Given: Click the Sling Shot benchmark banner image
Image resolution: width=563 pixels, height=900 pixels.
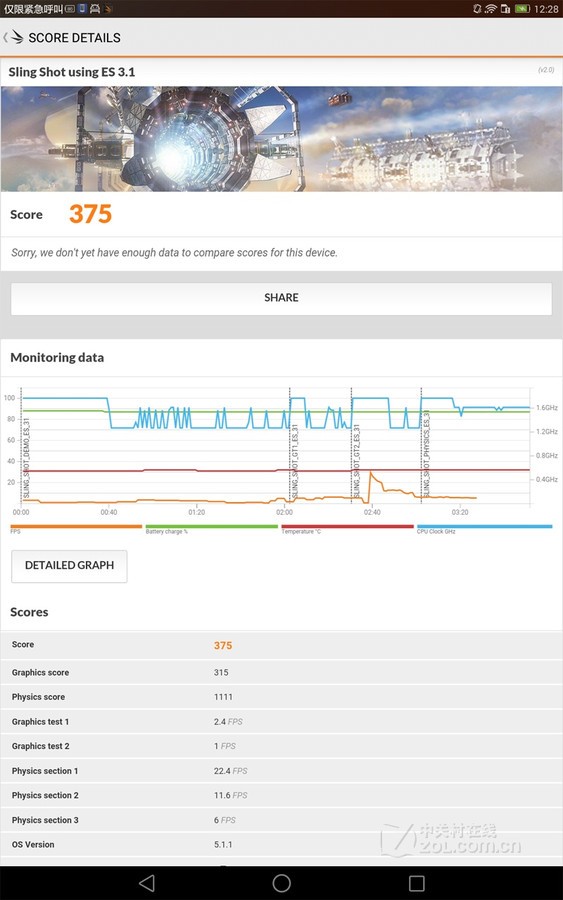Looking at the screenshot, I should point(281,139).
